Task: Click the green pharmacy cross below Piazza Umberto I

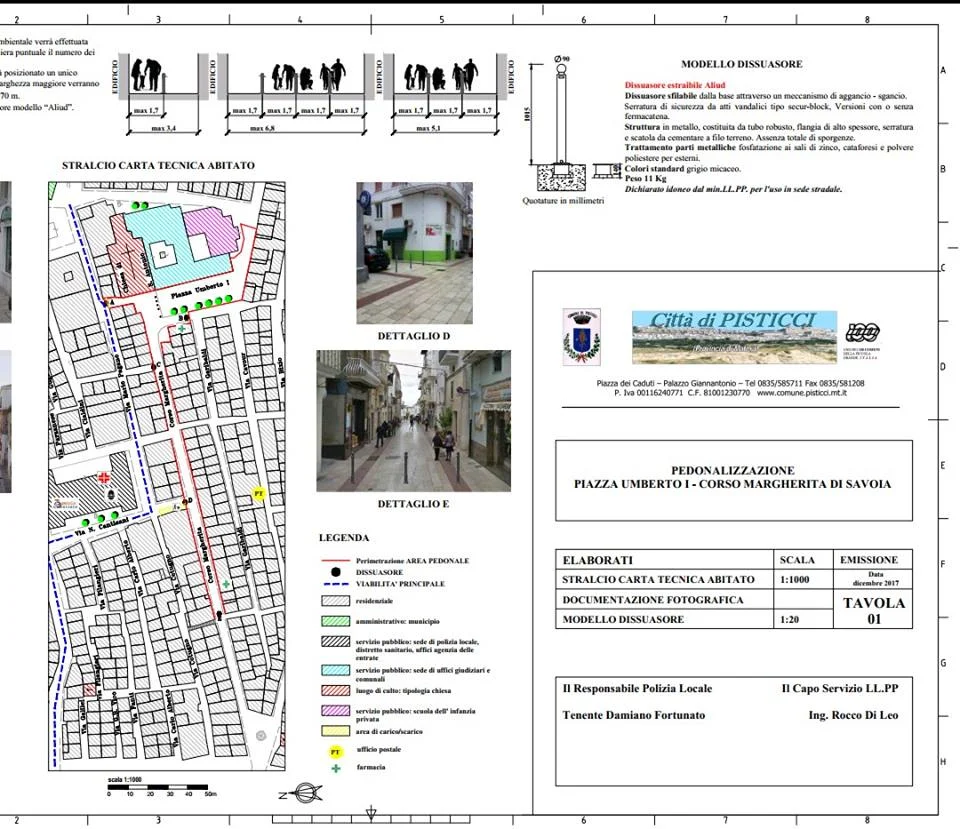Action: (x=181, y=329)
